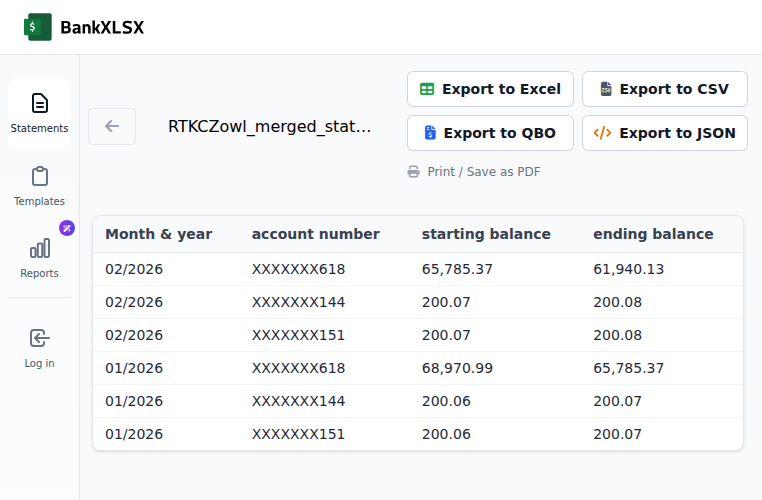Image resolution: width=762 pixels, height=500 pixels.
Task: Click the BankXLSX green logo icon
Action: (x=38, y=27)
